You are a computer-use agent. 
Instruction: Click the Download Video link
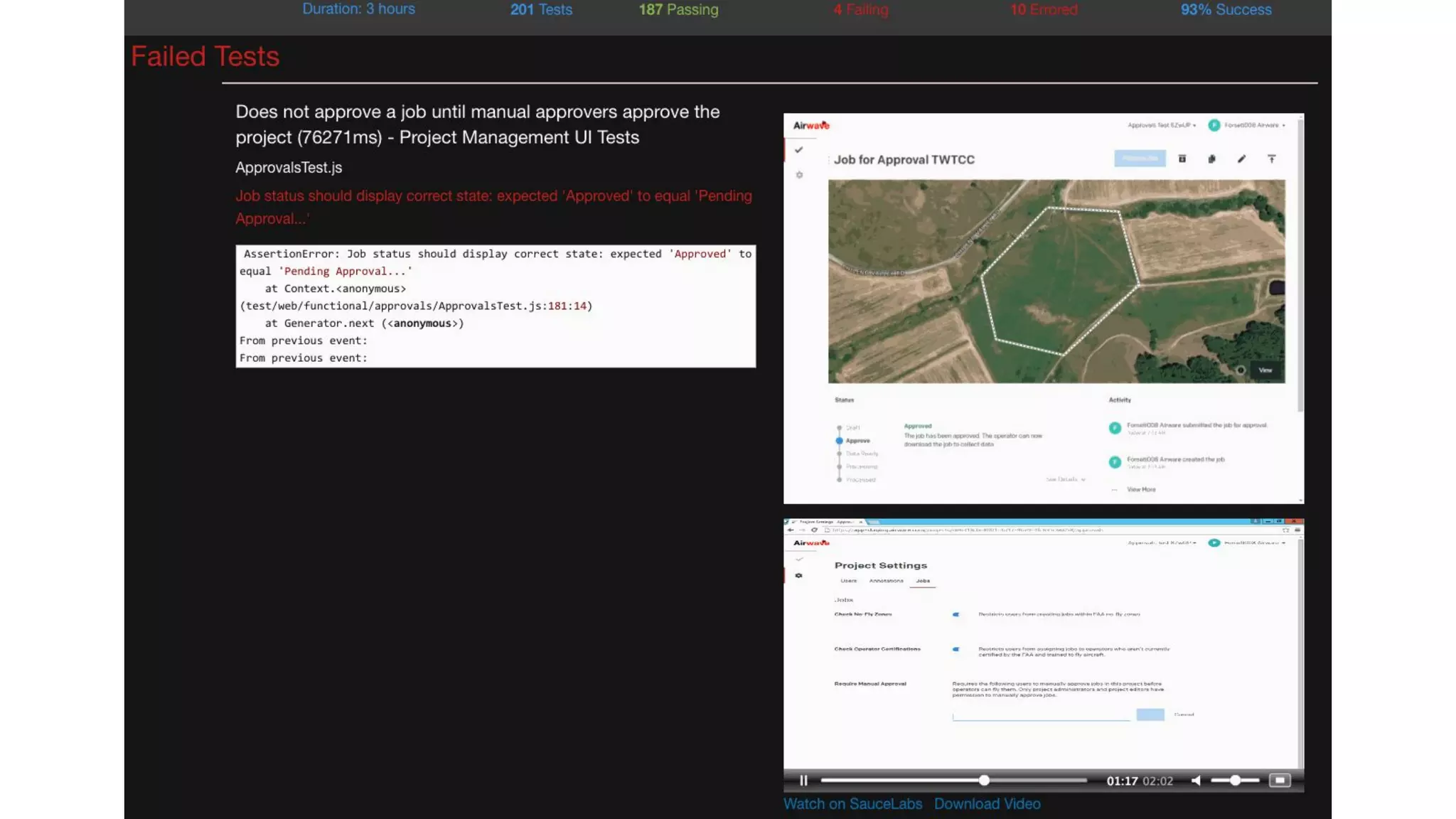pos(987,804)
